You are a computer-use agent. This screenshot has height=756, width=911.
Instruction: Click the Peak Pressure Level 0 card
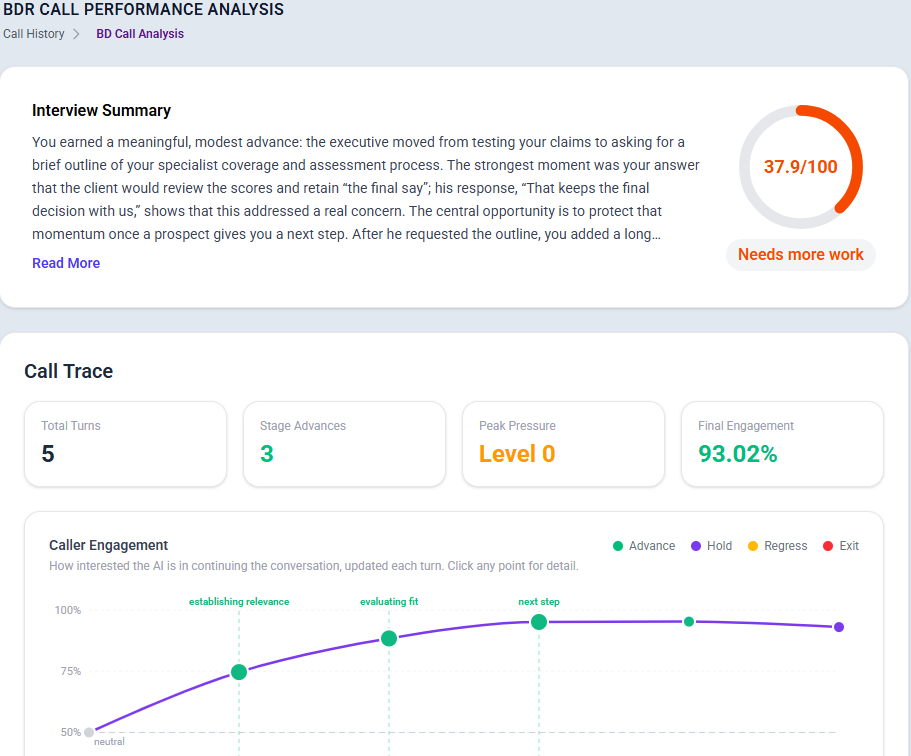click(564, 444)
